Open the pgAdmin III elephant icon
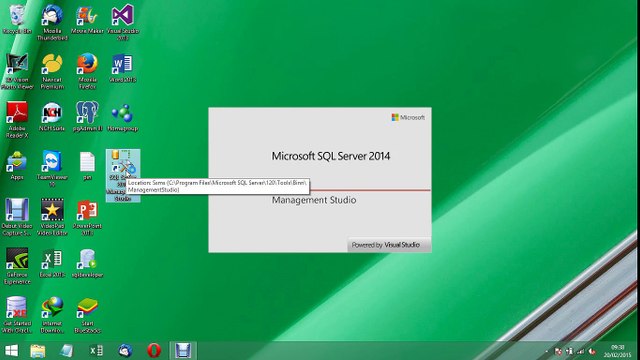The width and height of the screenshot is (640, 360). (x=87, y=117)
